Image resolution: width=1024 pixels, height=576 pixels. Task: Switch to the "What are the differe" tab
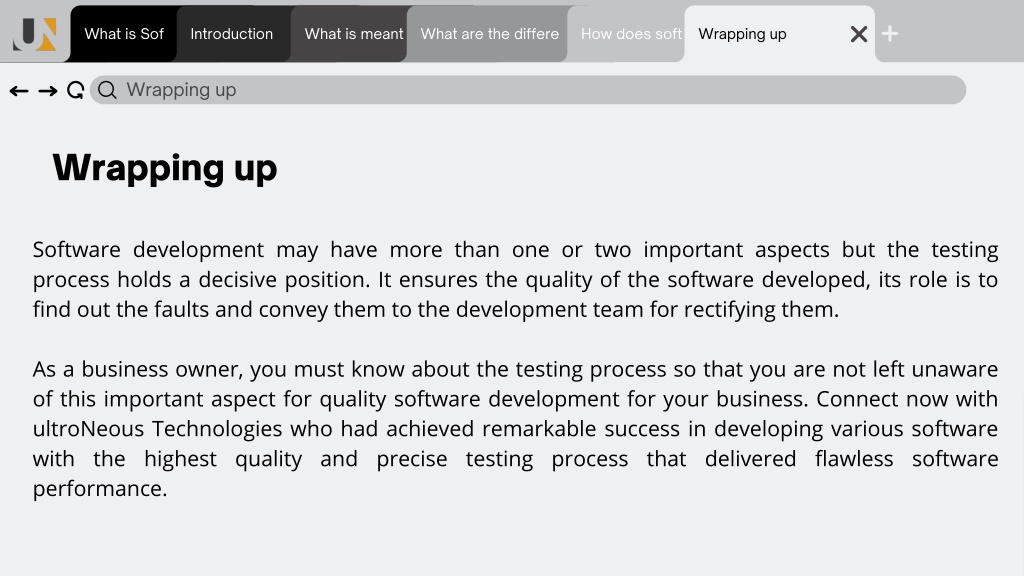(488, 34)
